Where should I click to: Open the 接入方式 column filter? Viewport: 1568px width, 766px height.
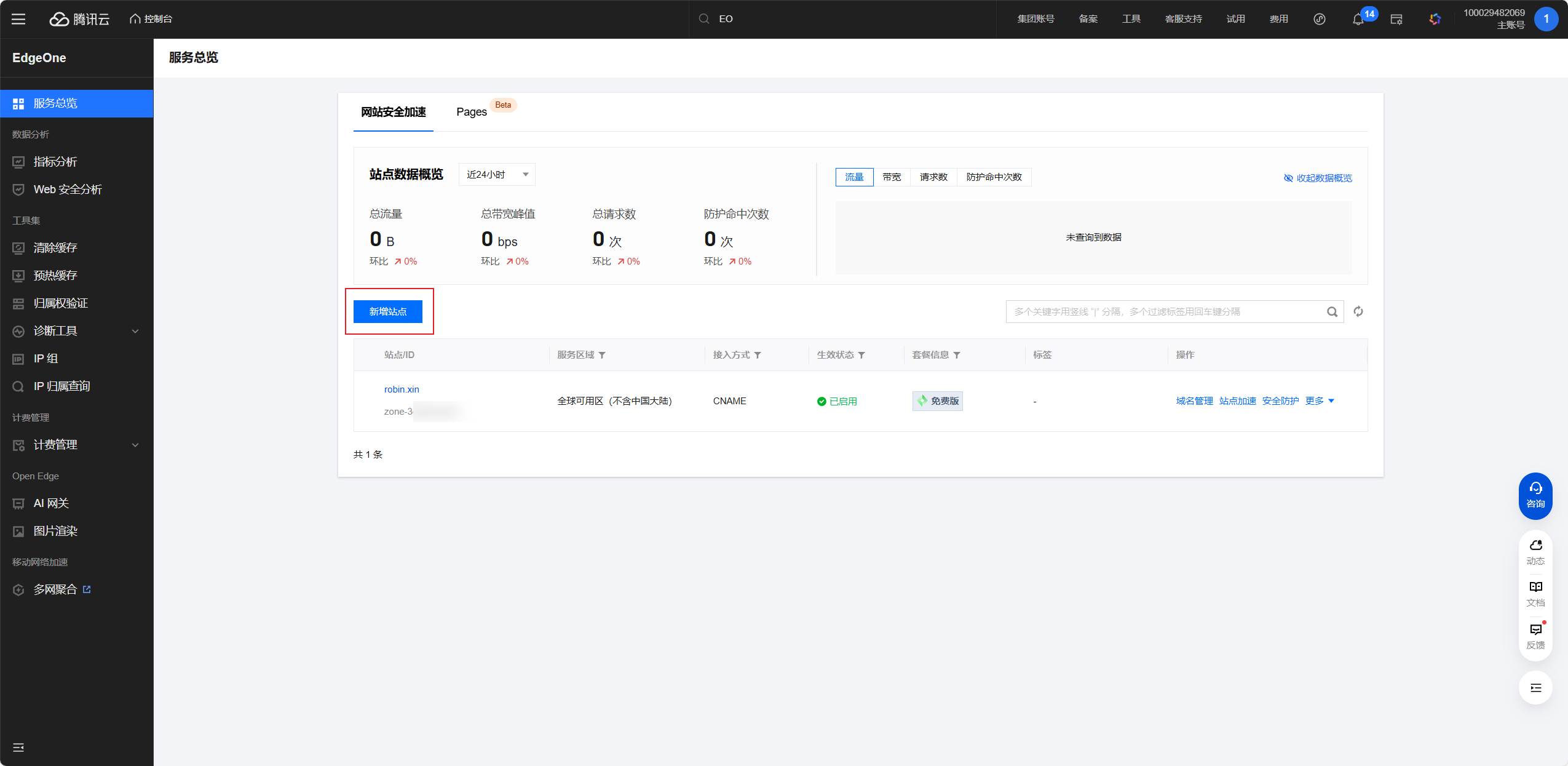click(x=758, y=356)
